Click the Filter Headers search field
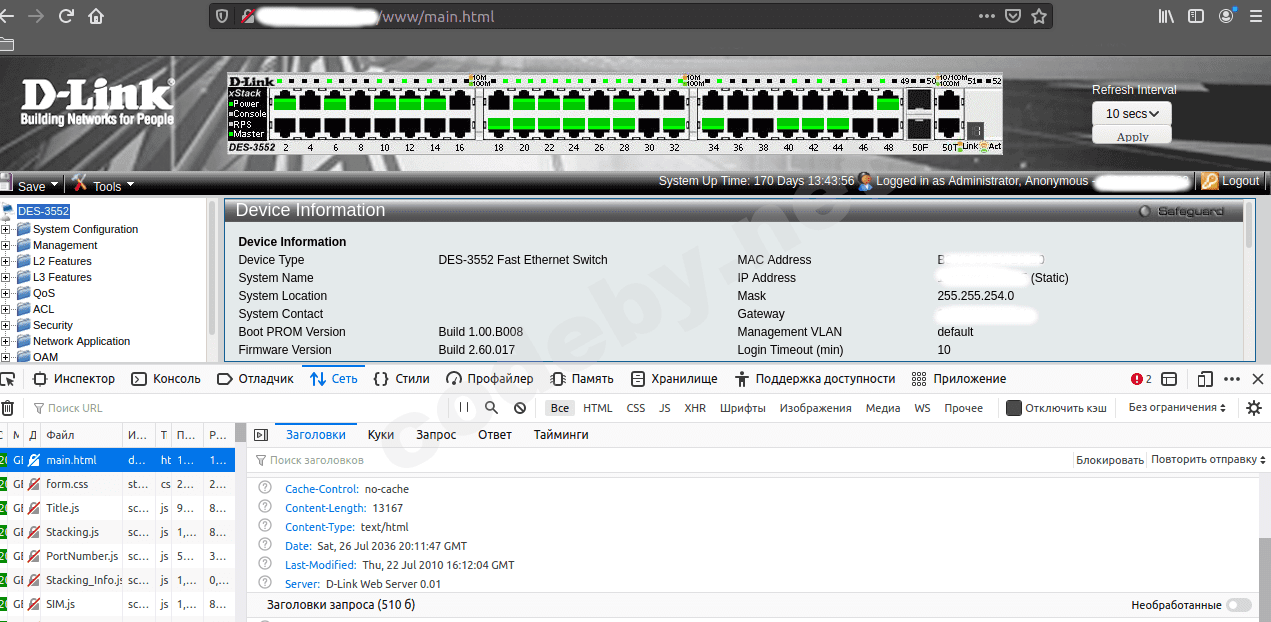The image size is (1271, 622). pos(660,460)
